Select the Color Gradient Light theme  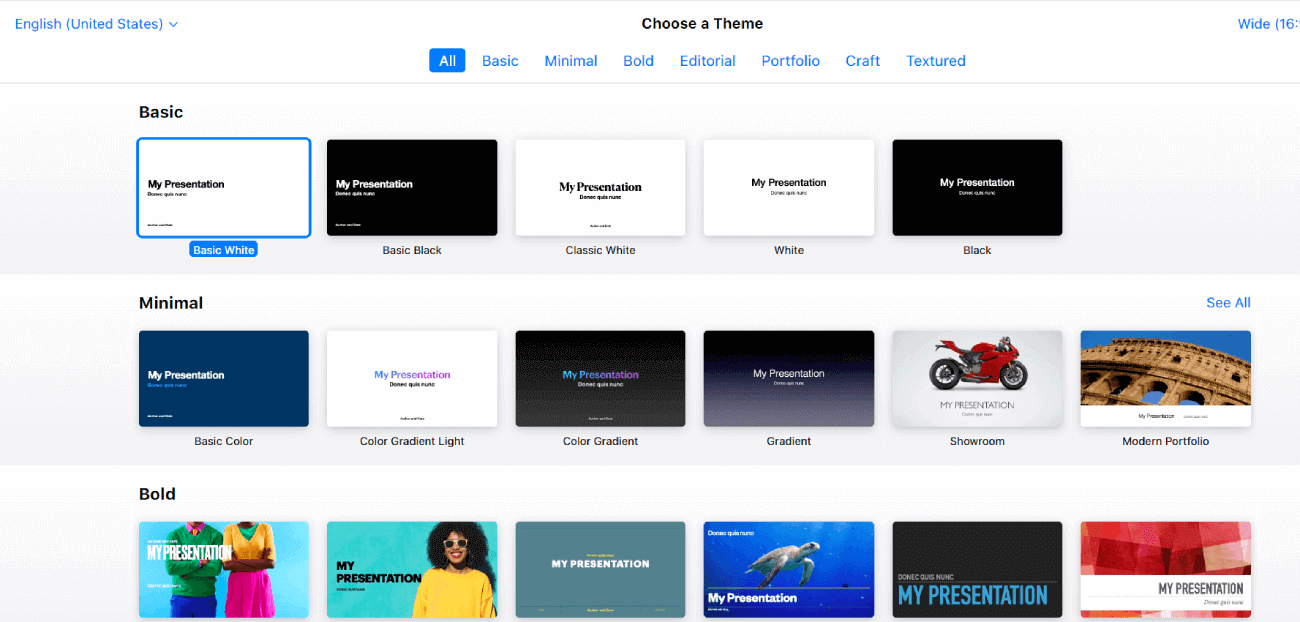coord(411,378)
